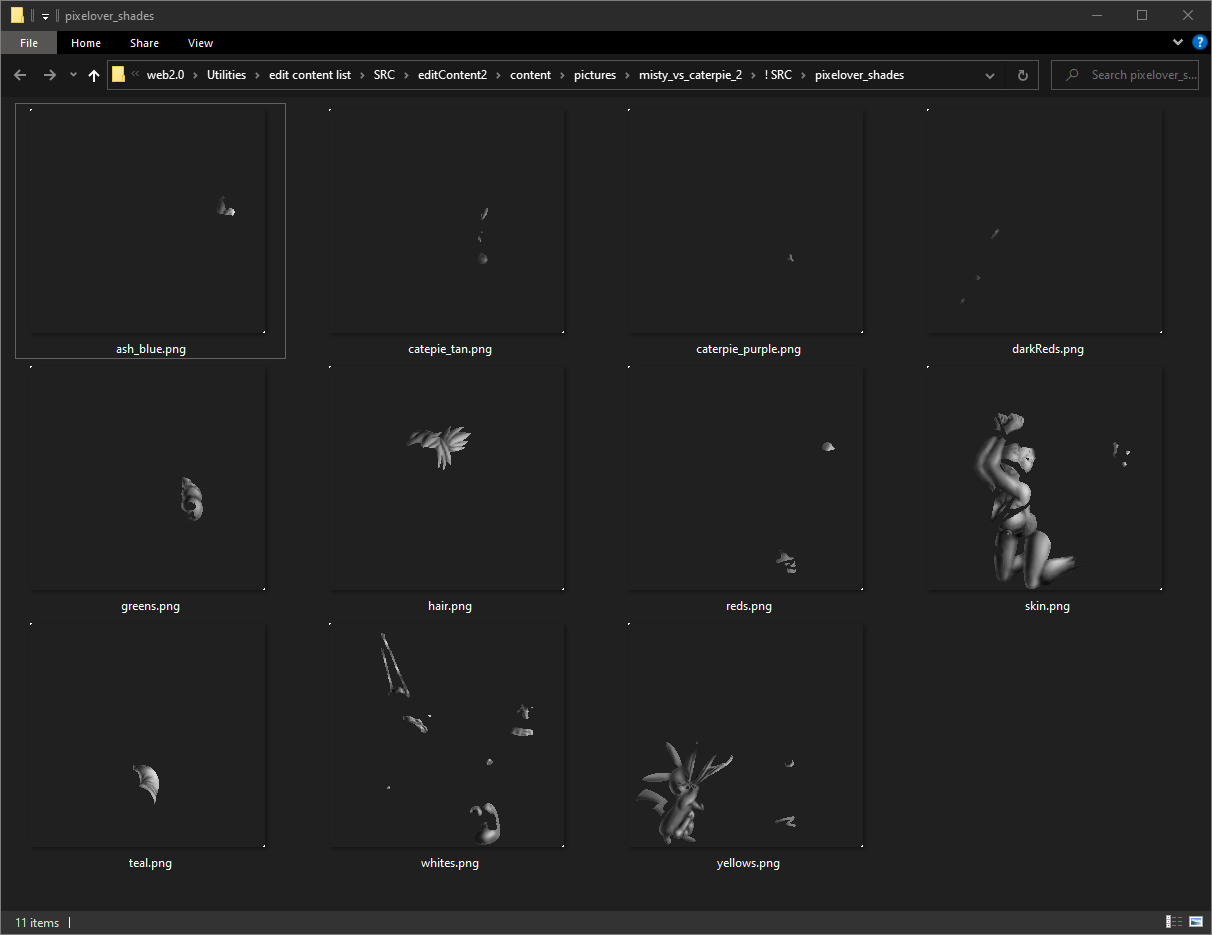This screenshot has width=1212, height=935.
Task: Navigate to editContent2 breadcrumb folder
Action: [x=452, y=75]
